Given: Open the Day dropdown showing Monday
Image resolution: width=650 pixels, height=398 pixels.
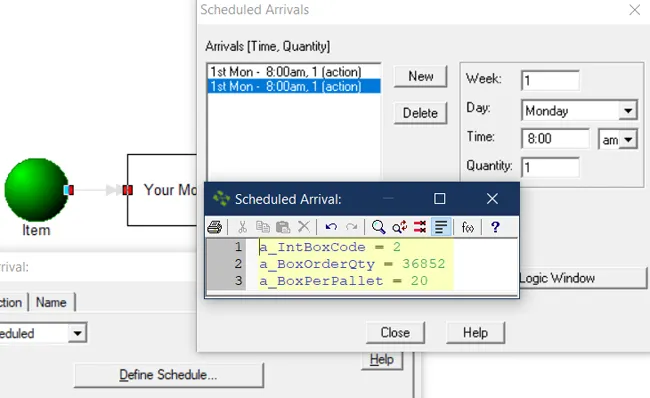Looking at the screenshot, I should (x=628, y=111).
